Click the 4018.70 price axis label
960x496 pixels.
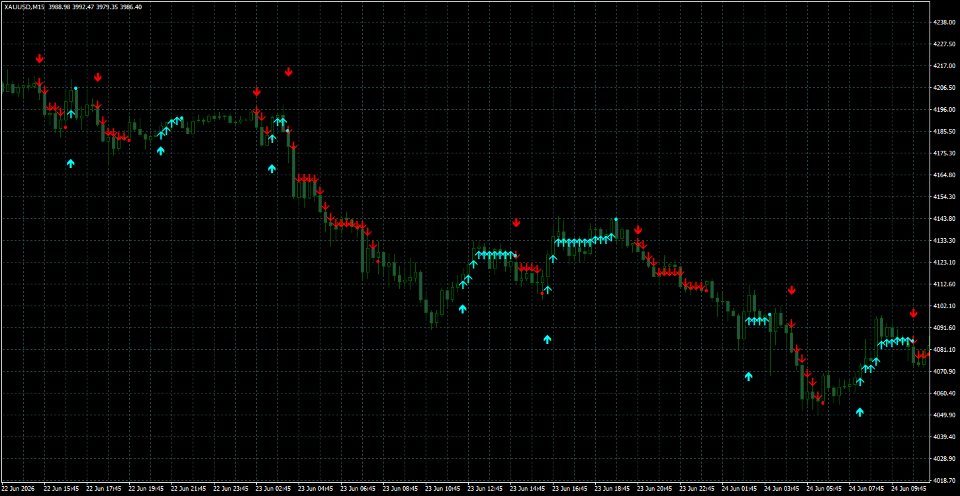click(943, 481)
